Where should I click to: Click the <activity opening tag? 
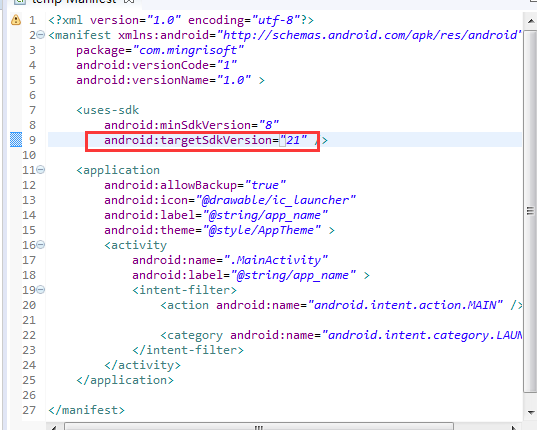[x=136, y=245]
